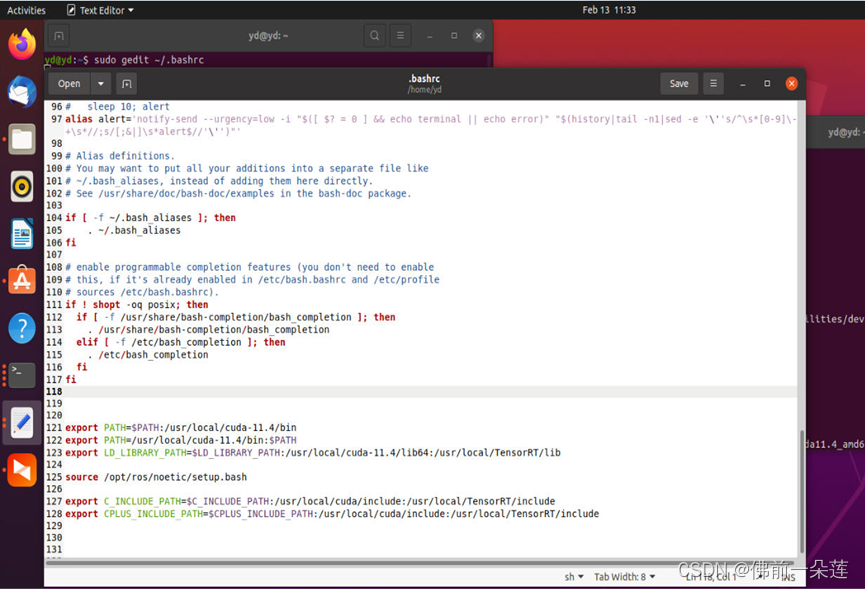
Task: Click '# sources /etc/bash.bashrc).' comment line
Action: tap(142, 292)
